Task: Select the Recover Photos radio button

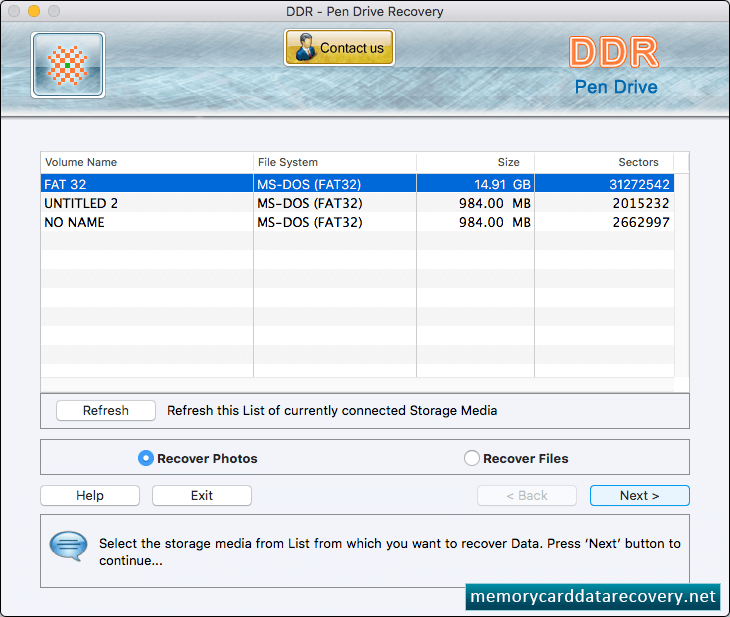Action: pyautogui.click(x=146, y=458)
